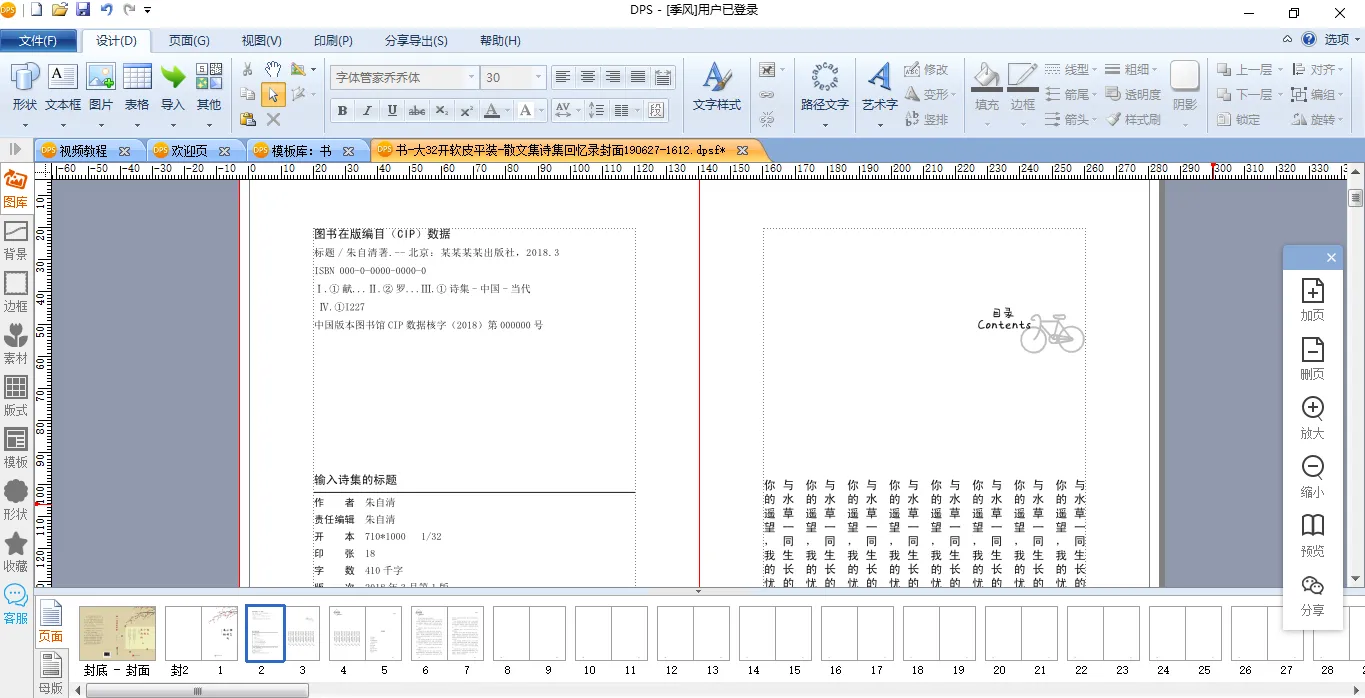Toggle underline formatting
Image resolution: width=1365 pixels, height=698 pixels.
click(x=392, y=110)
